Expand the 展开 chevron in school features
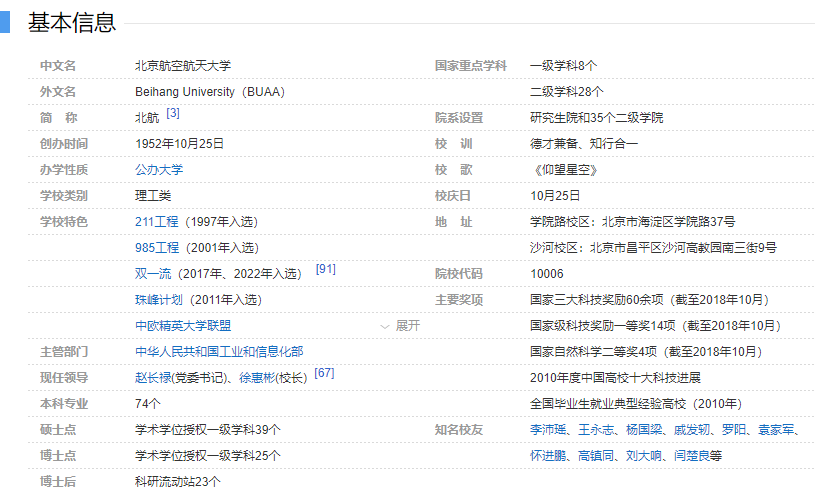Screen dimensions: 815x494 pyautogui.click(x=400, y=326)
